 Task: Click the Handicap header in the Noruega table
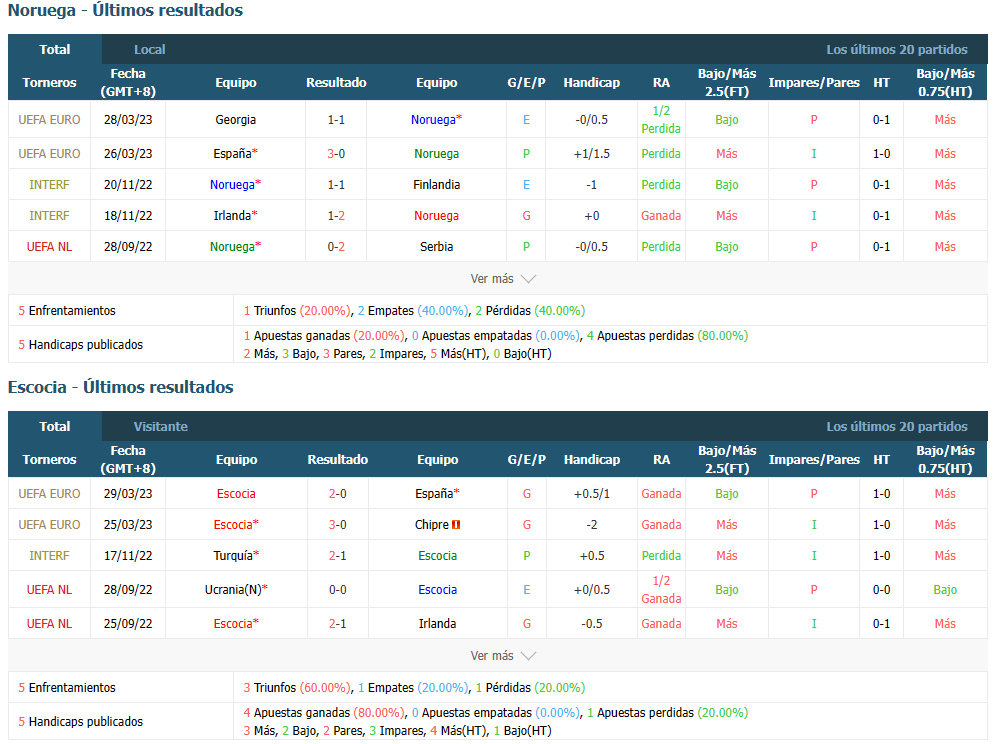tap(591, 83)
